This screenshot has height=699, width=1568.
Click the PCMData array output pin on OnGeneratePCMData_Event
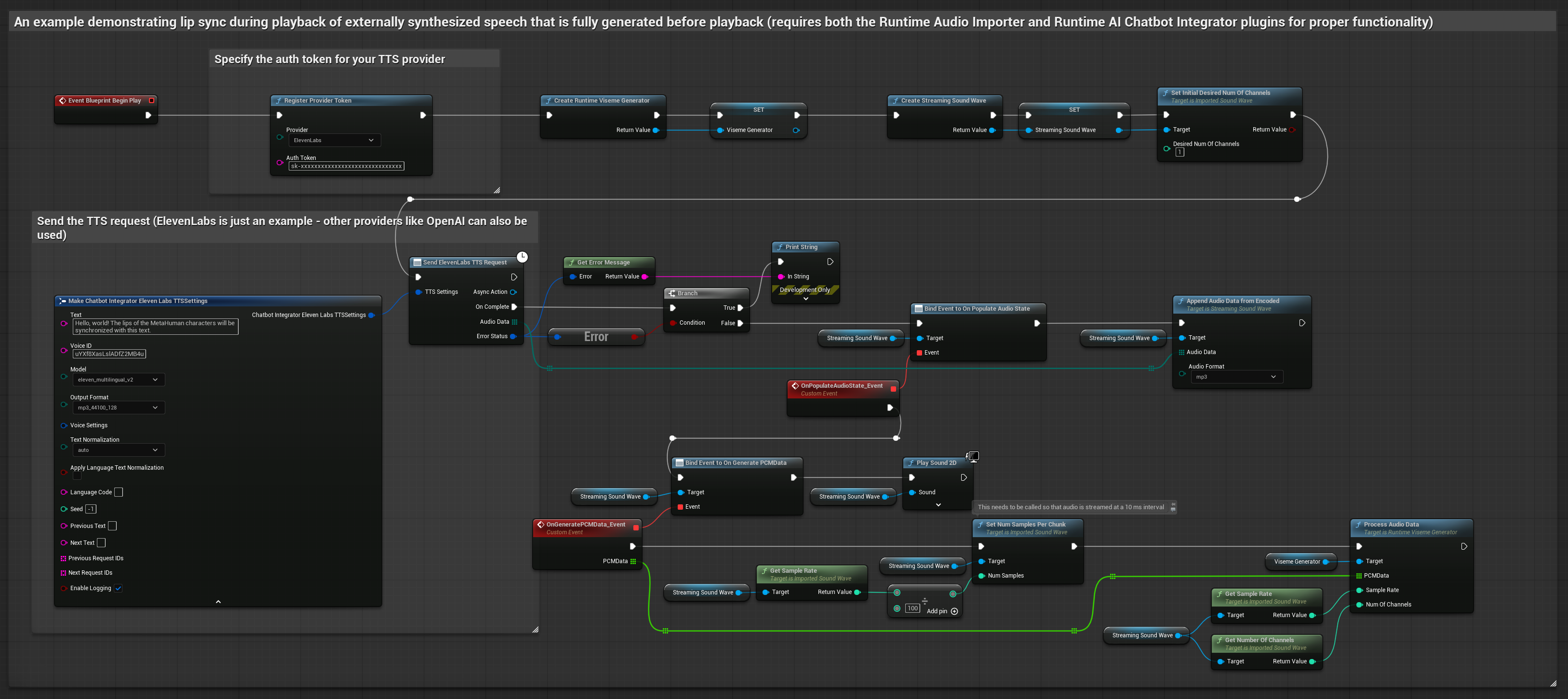(x=633, y=562)
